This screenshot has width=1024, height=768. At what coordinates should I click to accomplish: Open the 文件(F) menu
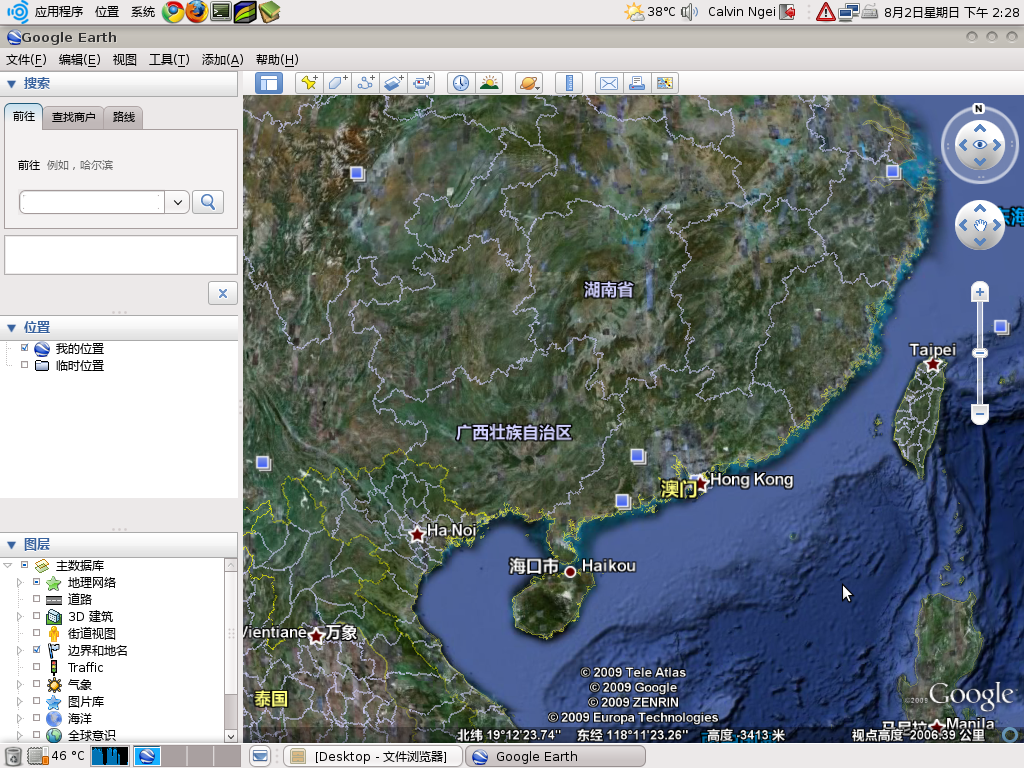coord(26,60)
